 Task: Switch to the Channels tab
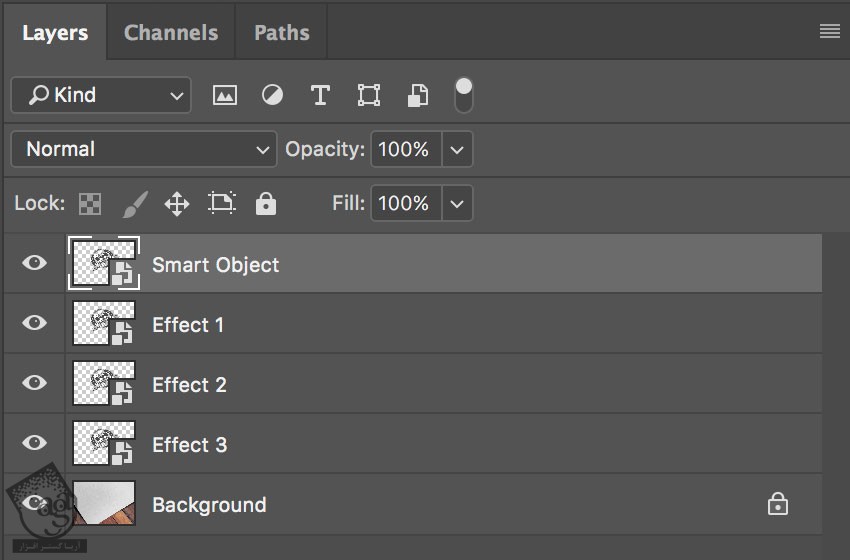click(x=171, y=33)
